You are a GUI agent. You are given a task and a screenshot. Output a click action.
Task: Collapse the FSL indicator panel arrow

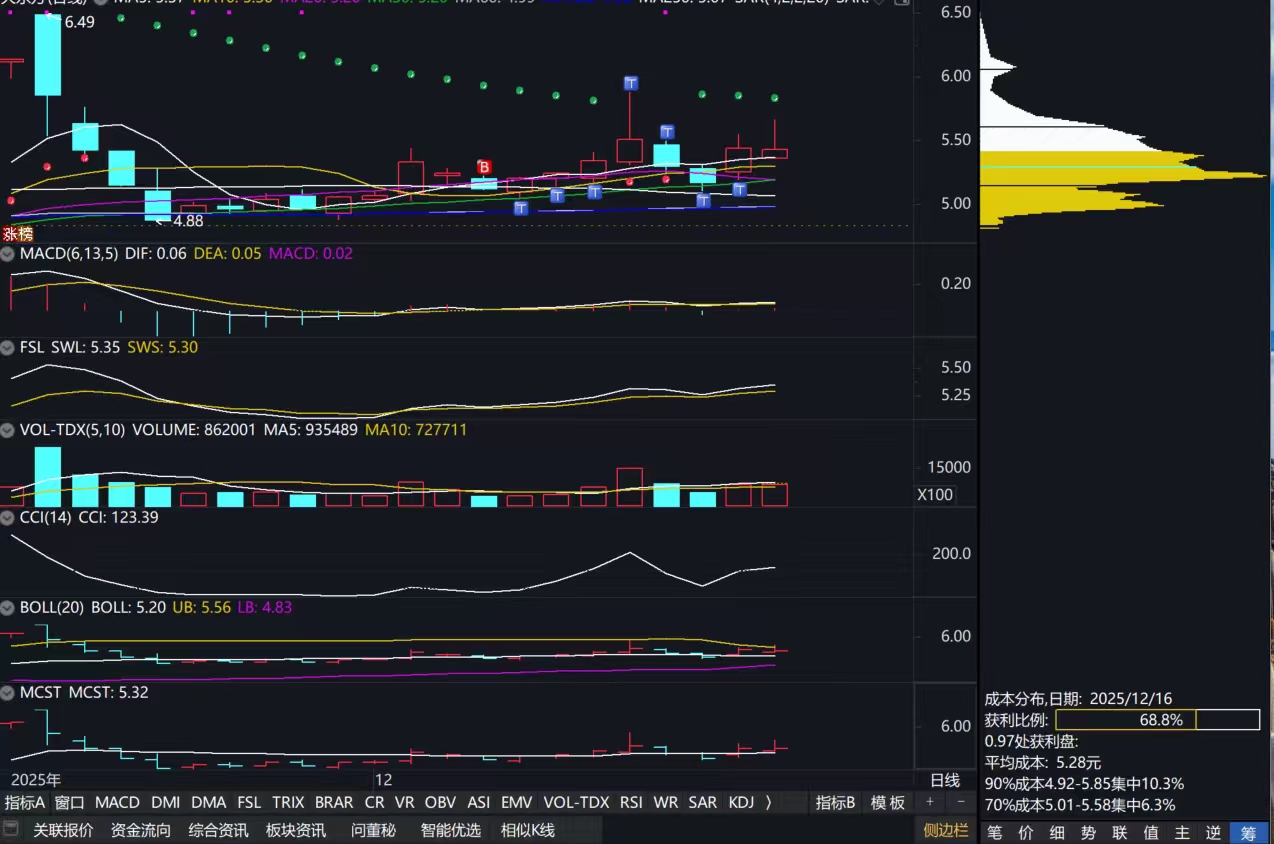click(x=8, y=348)
